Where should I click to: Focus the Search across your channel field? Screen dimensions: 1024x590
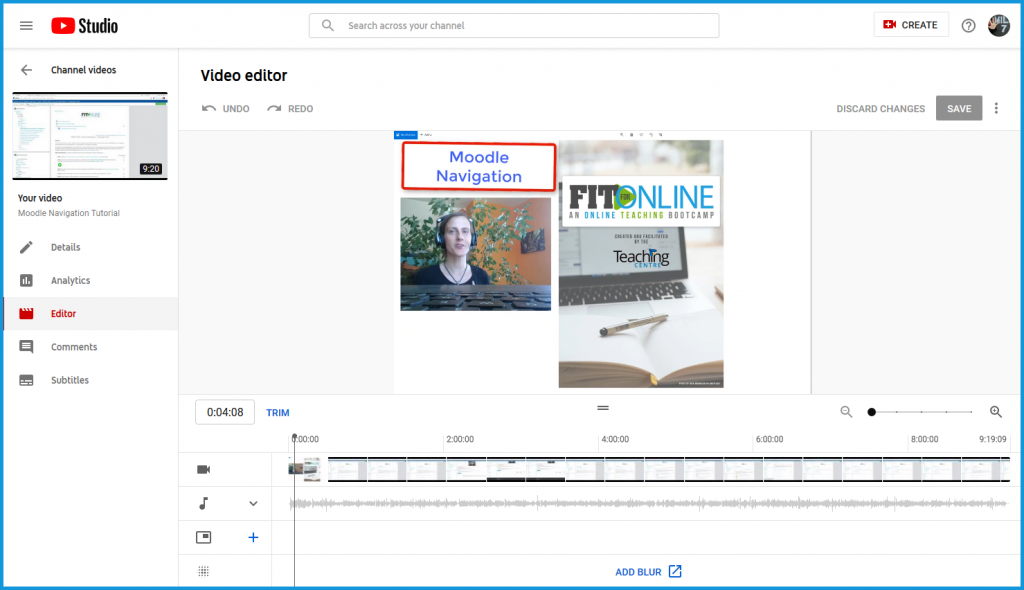(514, 25)
